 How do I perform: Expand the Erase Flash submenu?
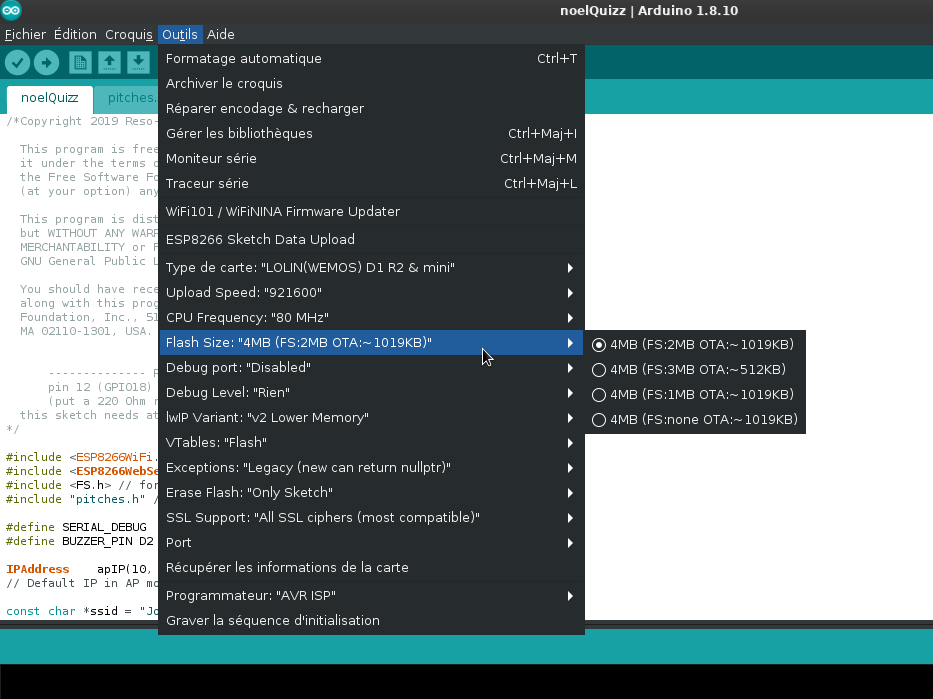371,493
